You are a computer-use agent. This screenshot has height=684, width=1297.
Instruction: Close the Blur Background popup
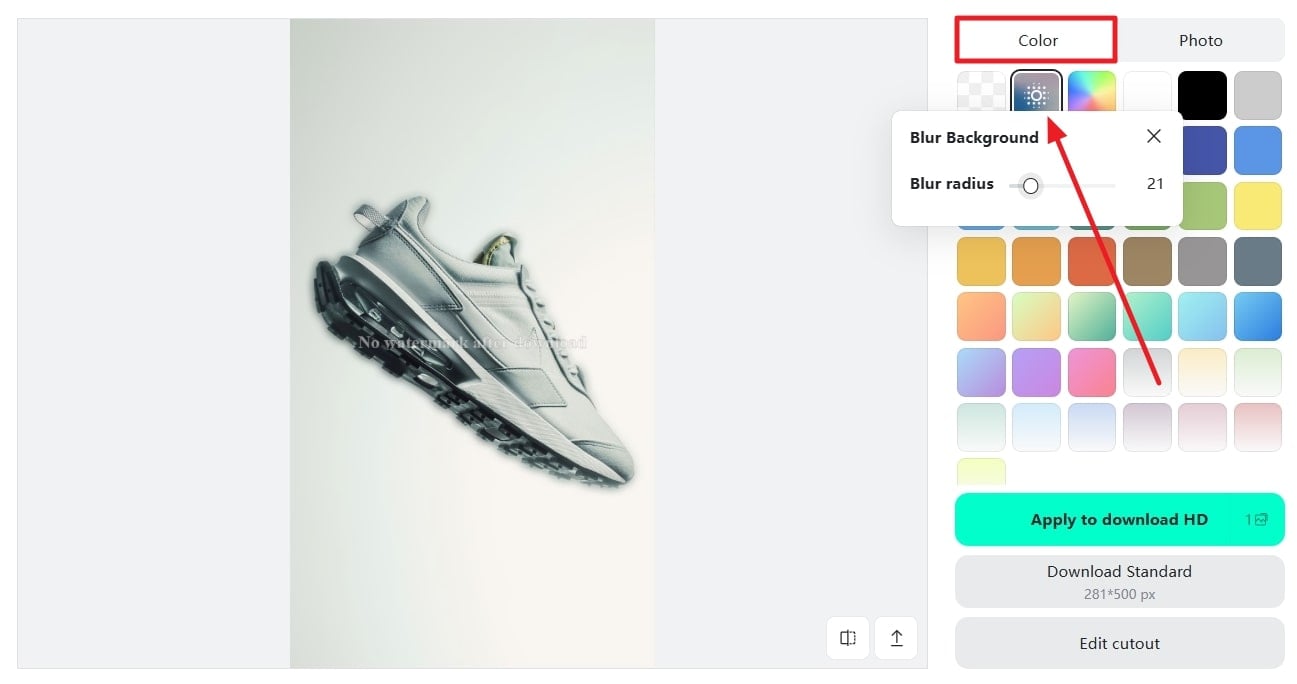(x=1154, y=136)
